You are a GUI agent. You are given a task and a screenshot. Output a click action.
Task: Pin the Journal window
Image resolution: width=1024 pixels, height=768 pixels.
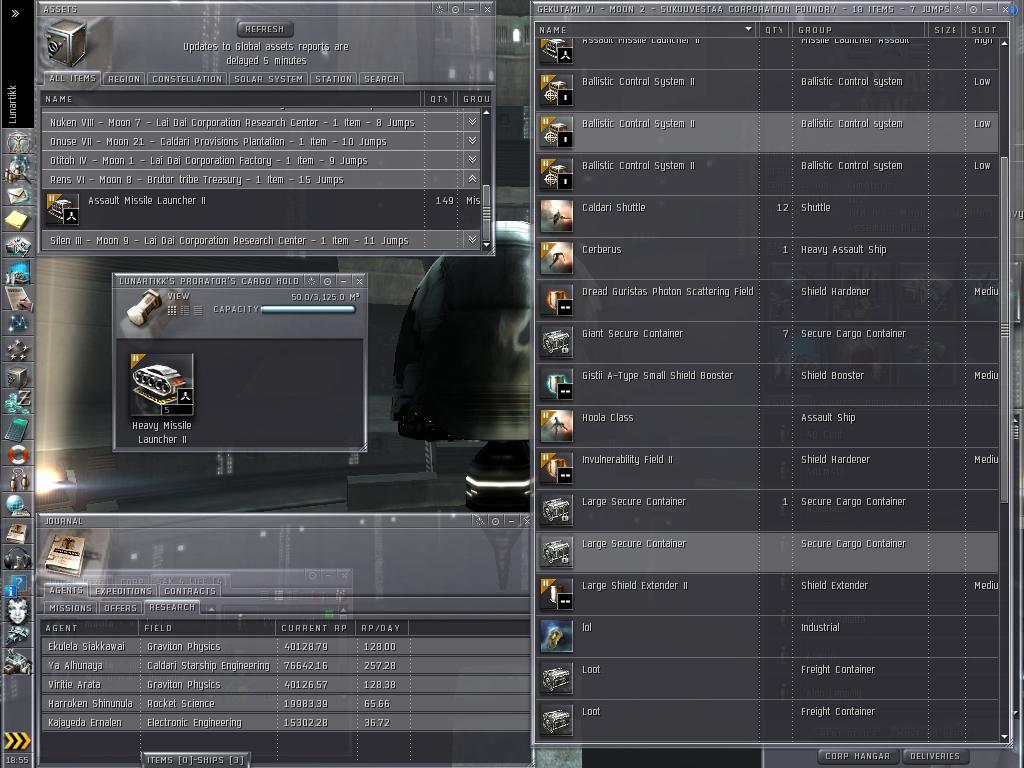[x=479, y=521]
